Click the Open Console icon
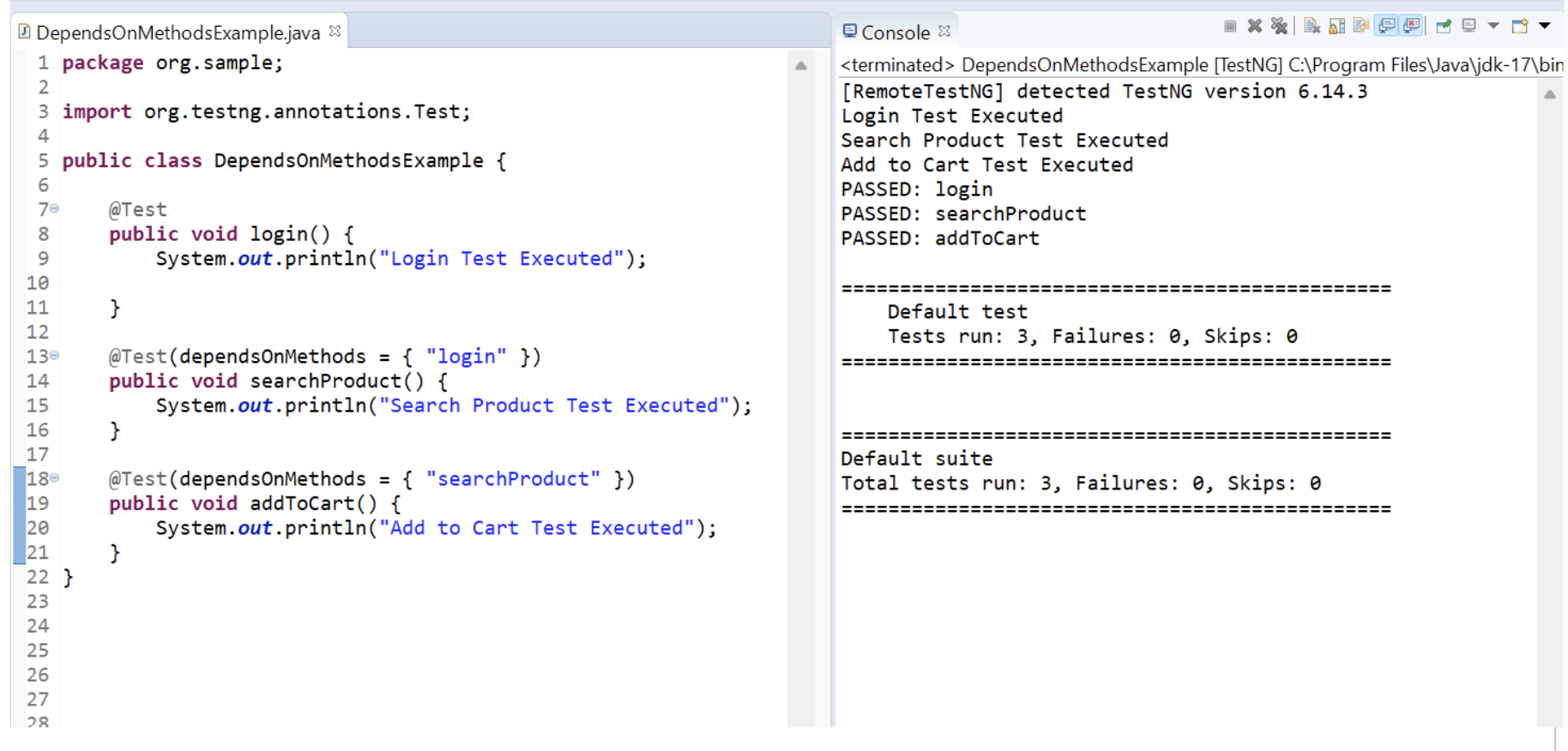1568x751 pixels. [x=1519, y=26]
